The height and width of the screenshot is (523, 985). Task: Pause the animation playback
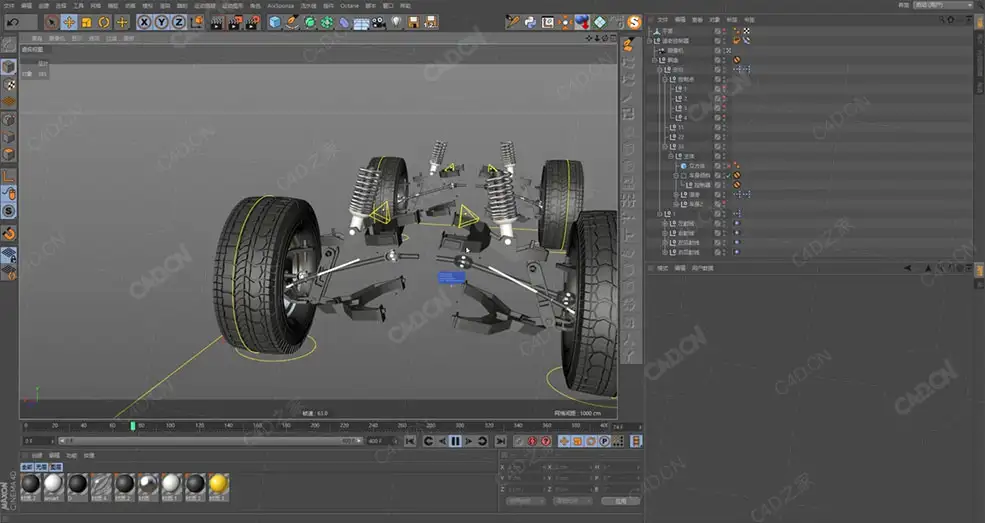click(455, 441)
